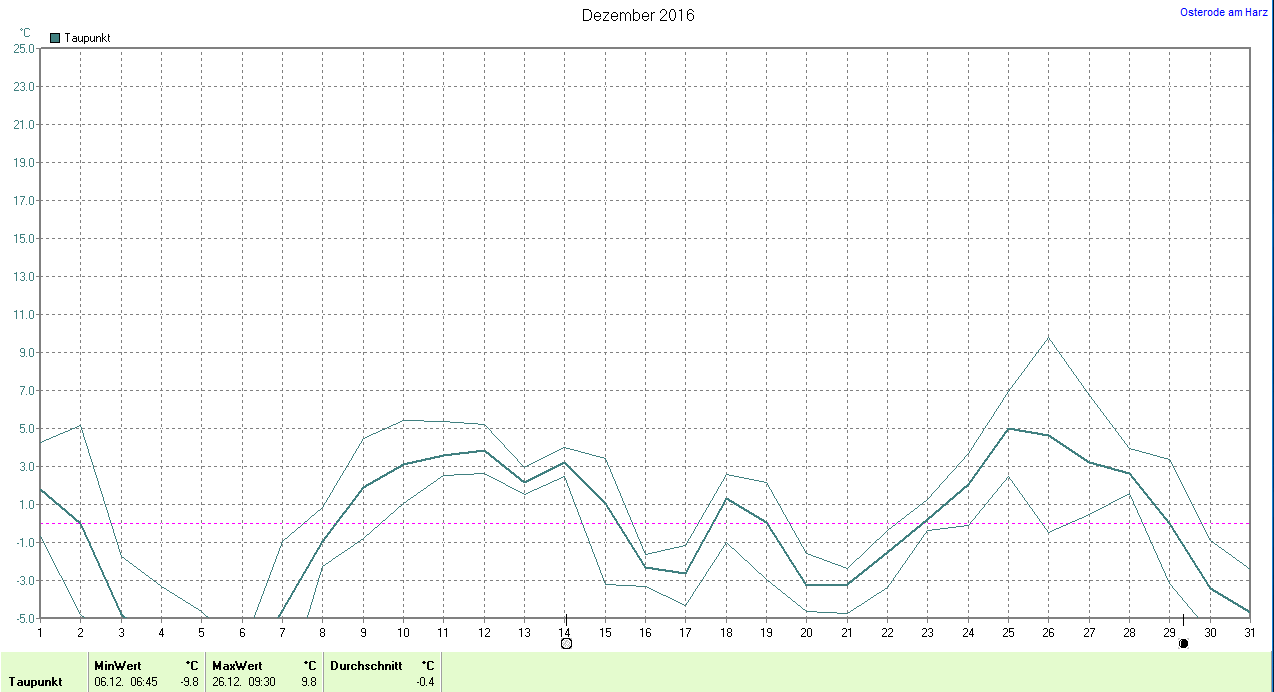Click the °C unit label above the y-axis
The image size is (1274, 692).
click(x=25, y=33)
